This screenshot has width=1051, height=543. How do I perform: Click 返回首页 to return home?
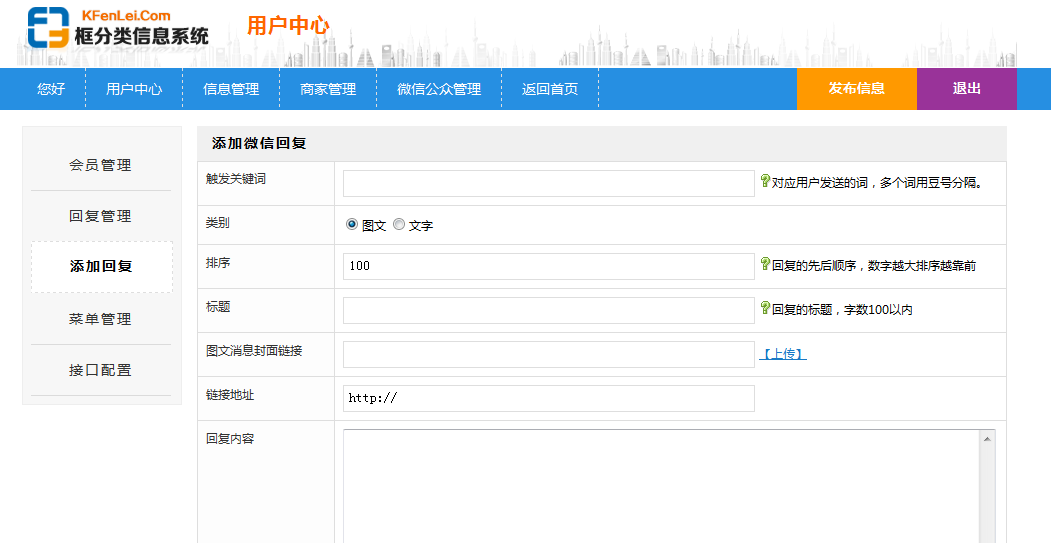[550, 89]
